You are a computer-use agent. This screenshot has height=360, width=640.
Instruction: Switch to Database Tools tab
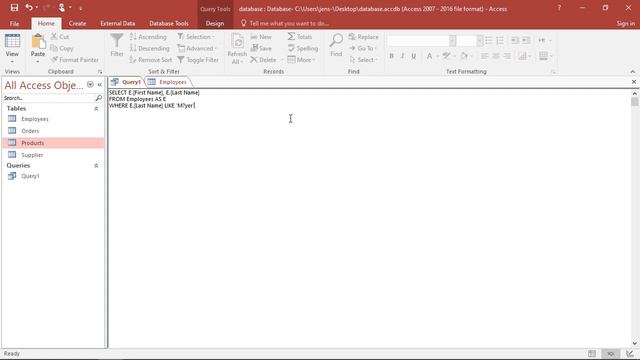click(x=169, y=23)
